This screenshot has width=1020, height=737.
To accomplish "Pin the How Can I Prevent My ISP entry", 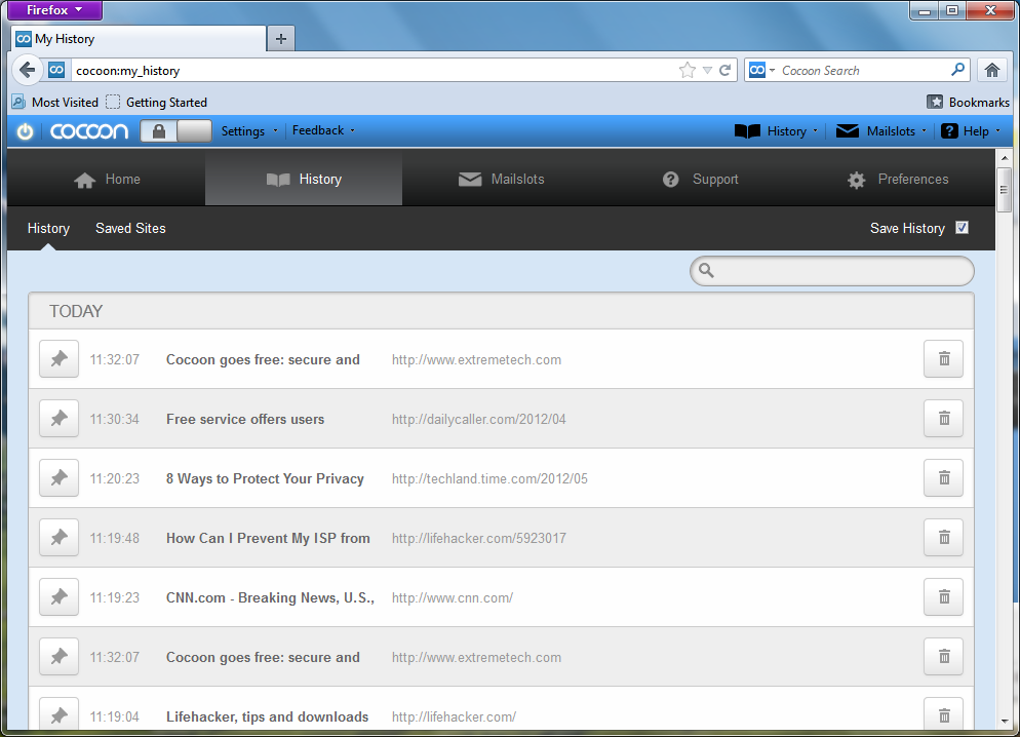I will (x=59, y=537).
